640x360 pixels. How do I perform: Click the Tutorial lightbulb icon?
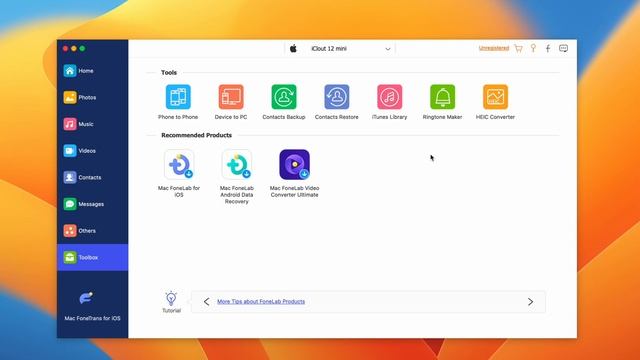click(171, 299)
